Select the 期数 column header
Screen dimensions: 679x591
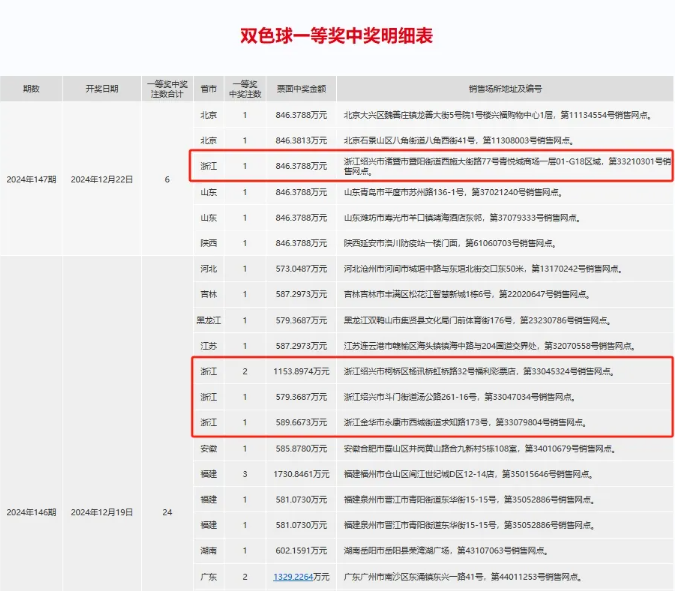31,89
